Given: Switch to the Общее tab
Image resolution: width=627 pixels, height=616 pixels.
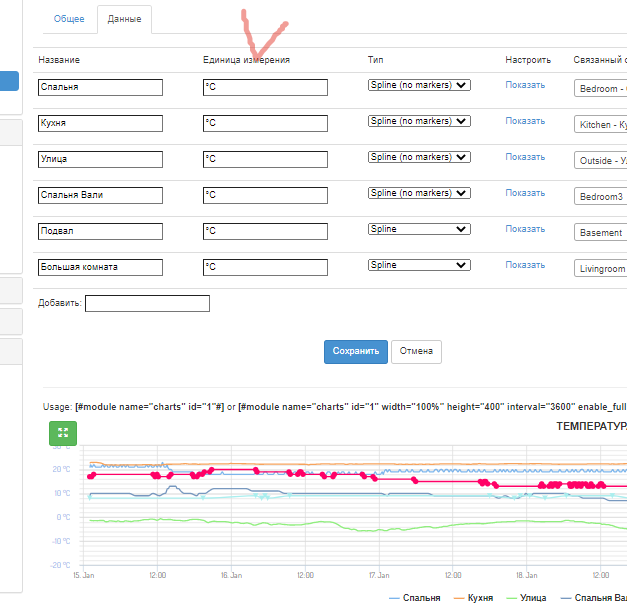Looking at the screenshot, I should [69, 19].
